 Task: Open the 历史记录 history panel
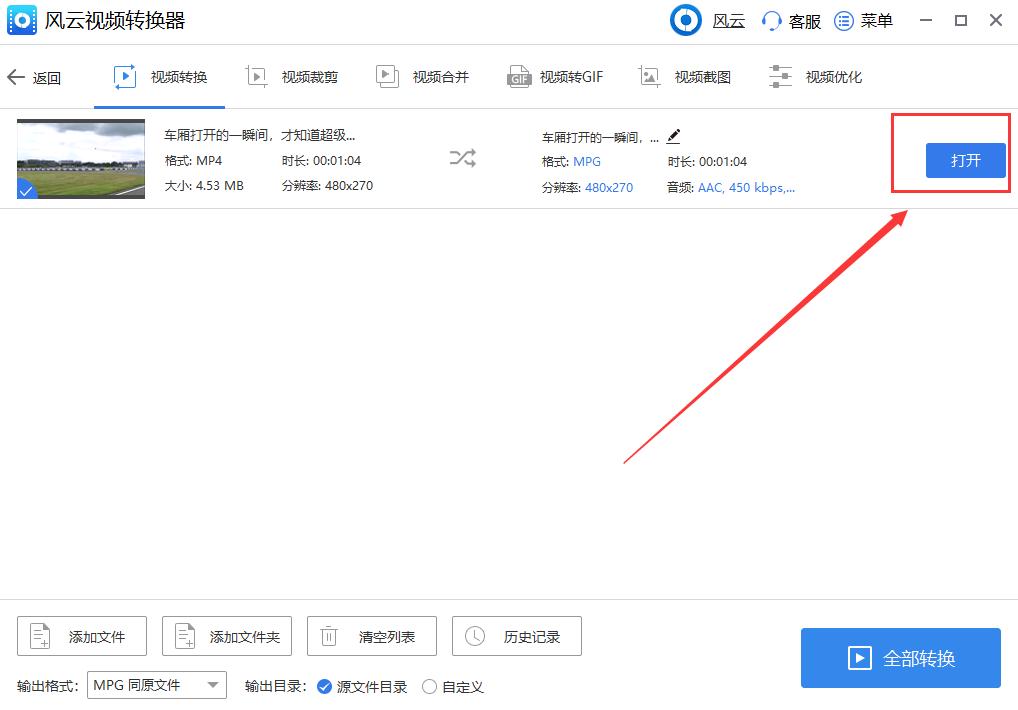pos(516,636)
